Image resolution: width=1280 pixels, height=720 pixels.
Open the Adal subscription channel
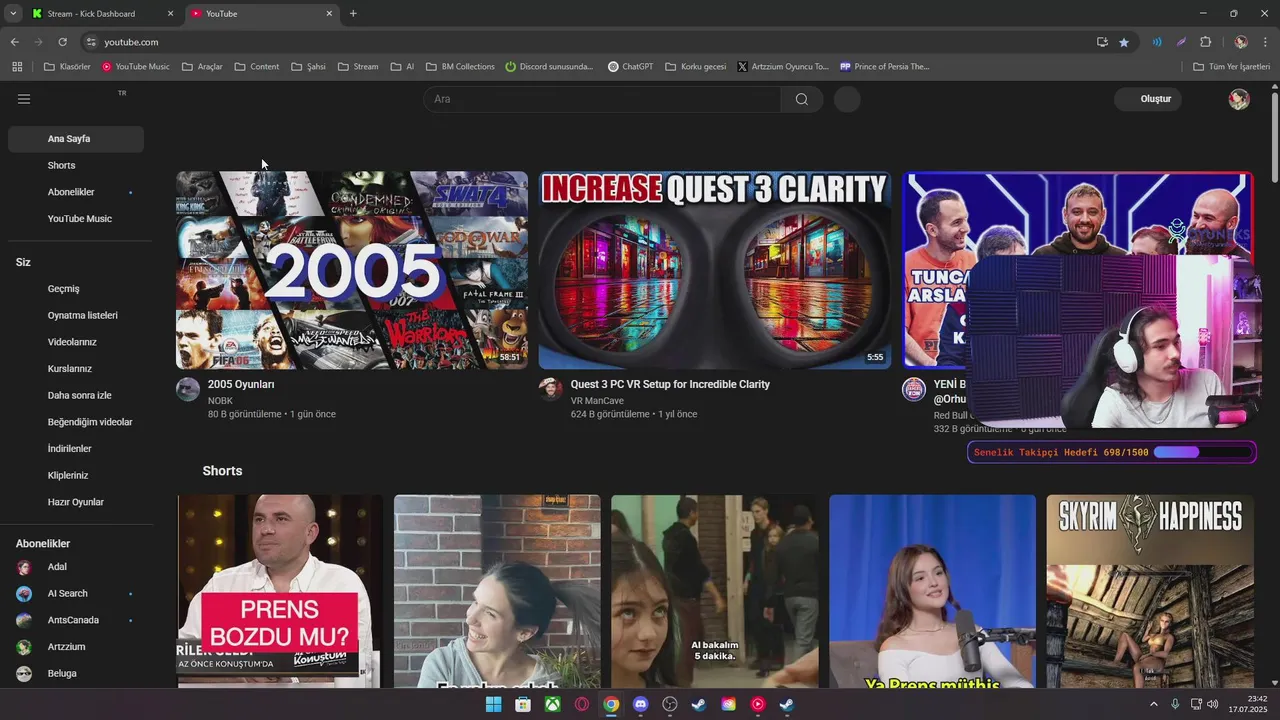coord(76,567)
